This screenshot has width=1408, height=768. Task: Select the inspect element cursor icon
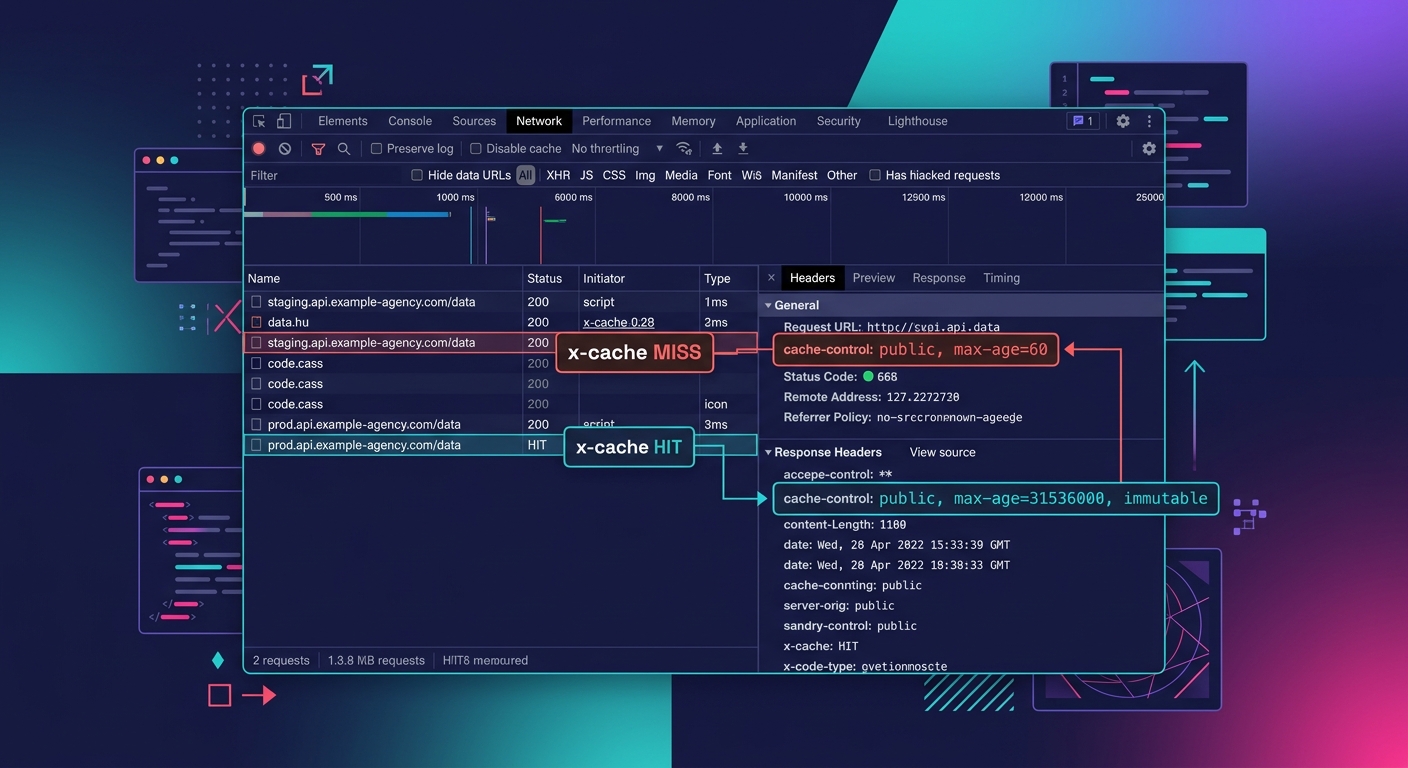pyautogui.click(x=259, y=121)
